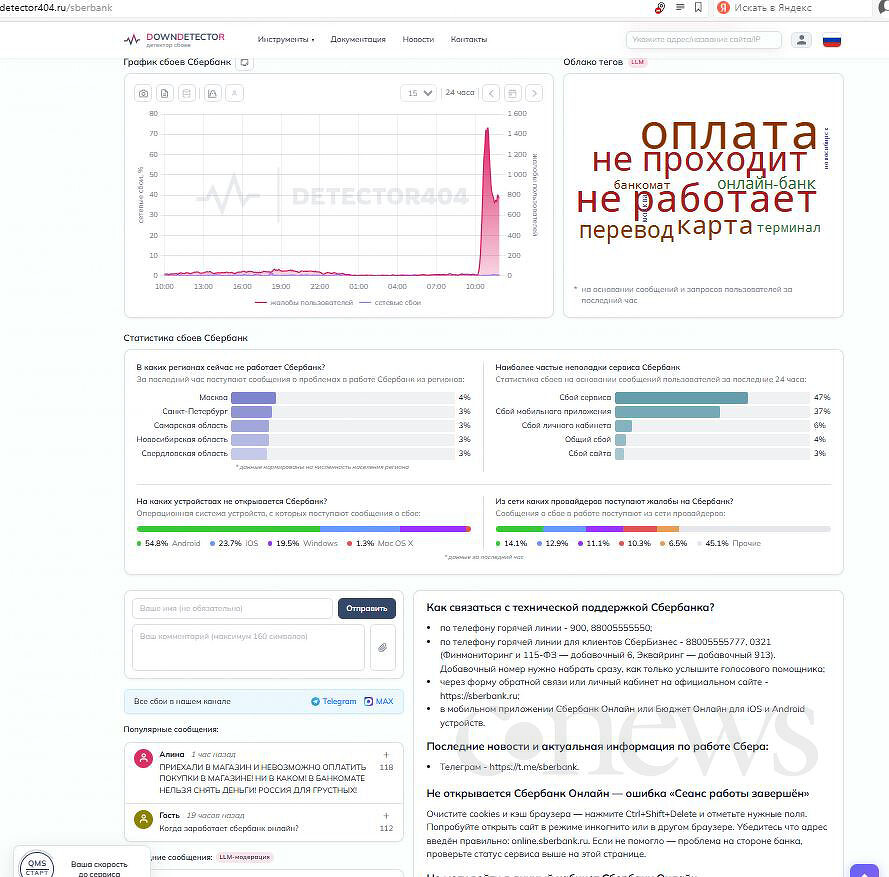The height and width of the screenshot is (877, 889).
Task: Click the DownDetector logo
Action: [x=174, y=39]
